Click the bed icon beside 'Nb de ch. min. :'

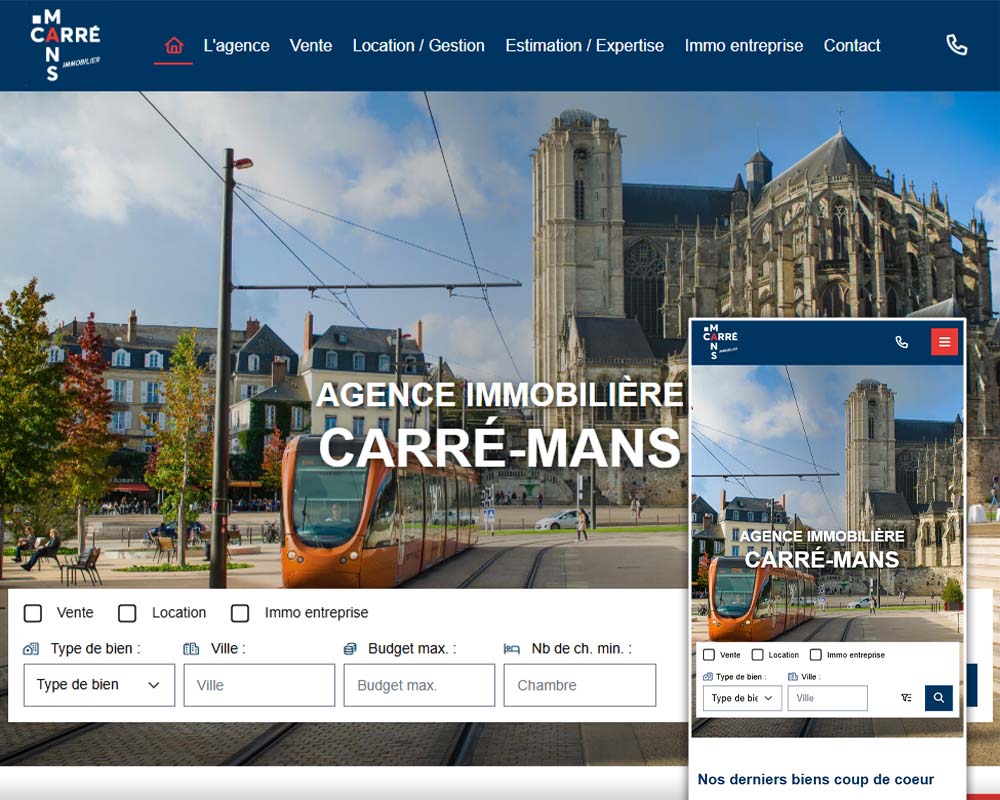[511, 649]
